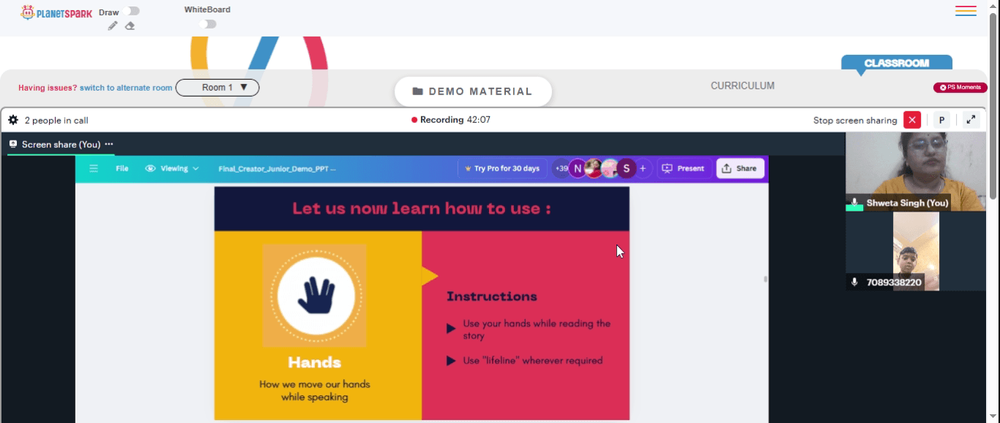Screen dimensions: 1000x423
Task: Select the pencil draw tool
Action: (113, 26)
